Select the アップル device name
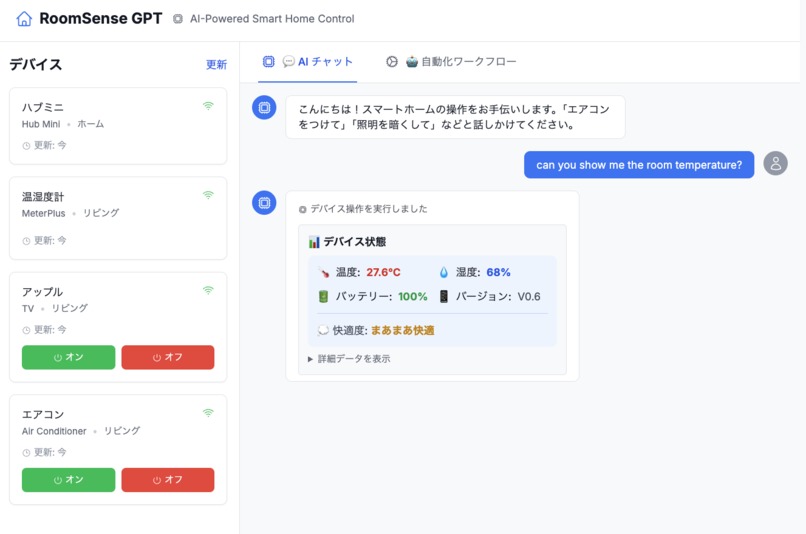Viewport: 806px width, 534px height. [43, 292]
